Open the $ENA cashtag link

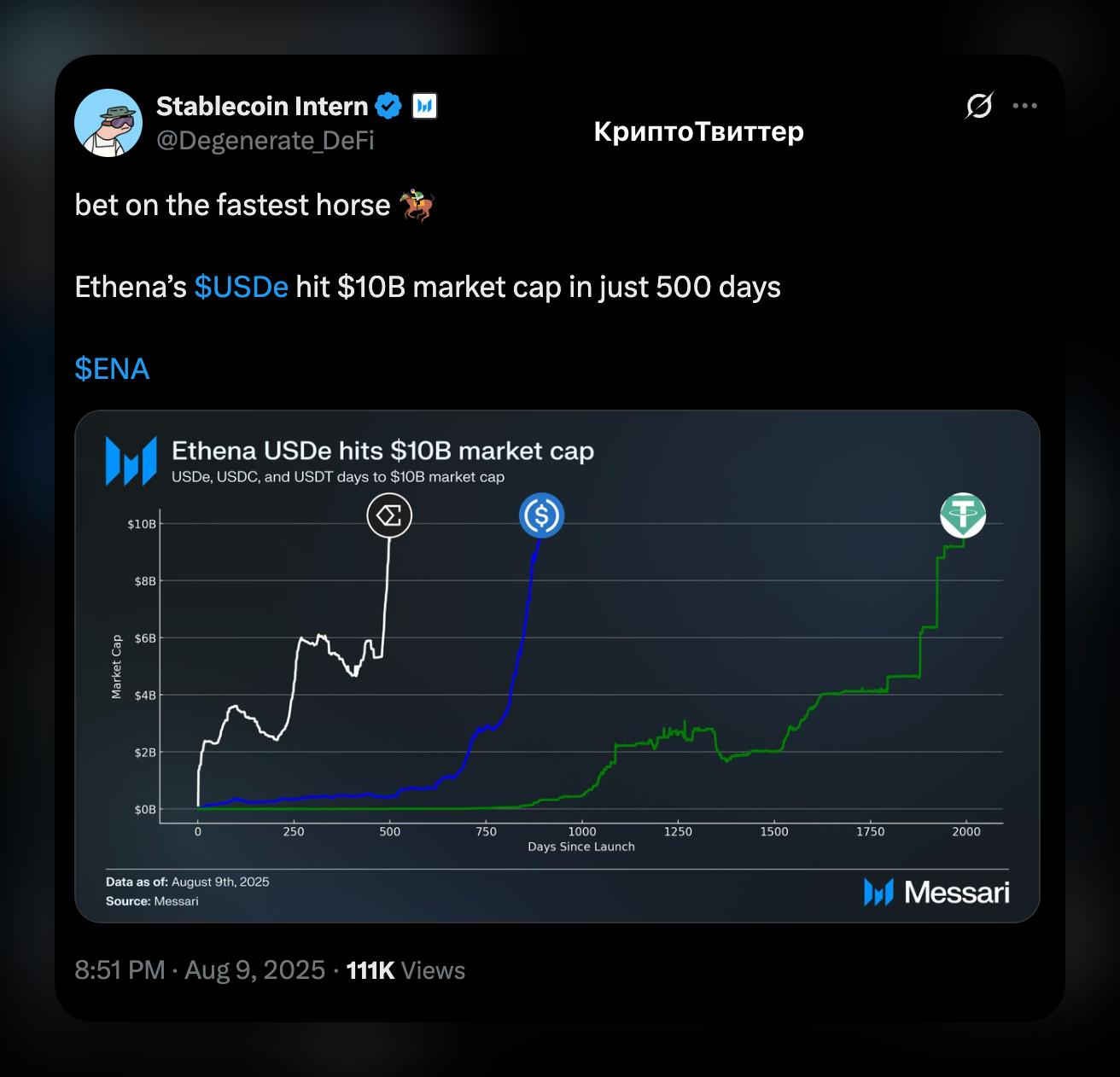point(112,369)
